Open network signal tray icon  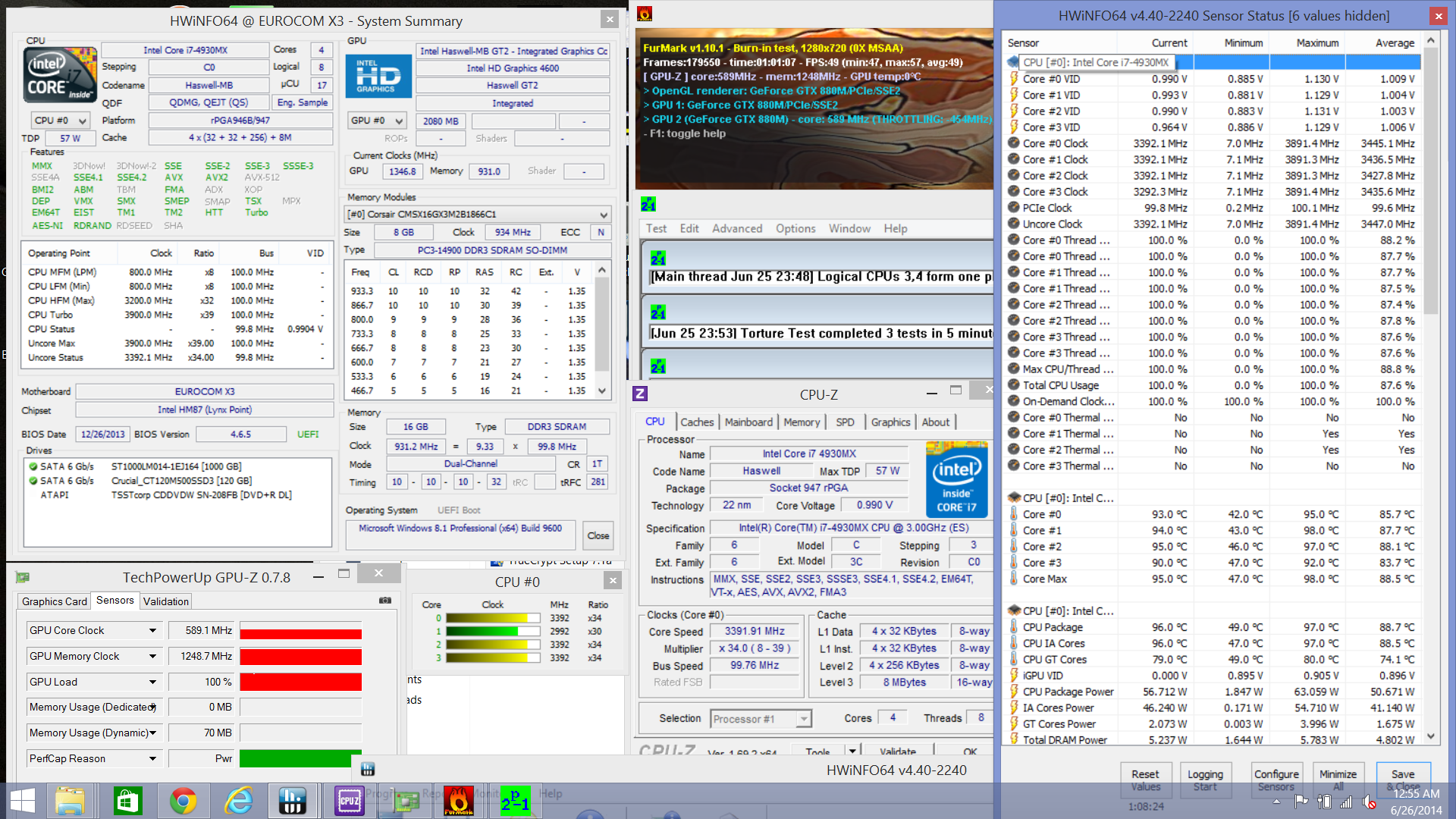1346,802
